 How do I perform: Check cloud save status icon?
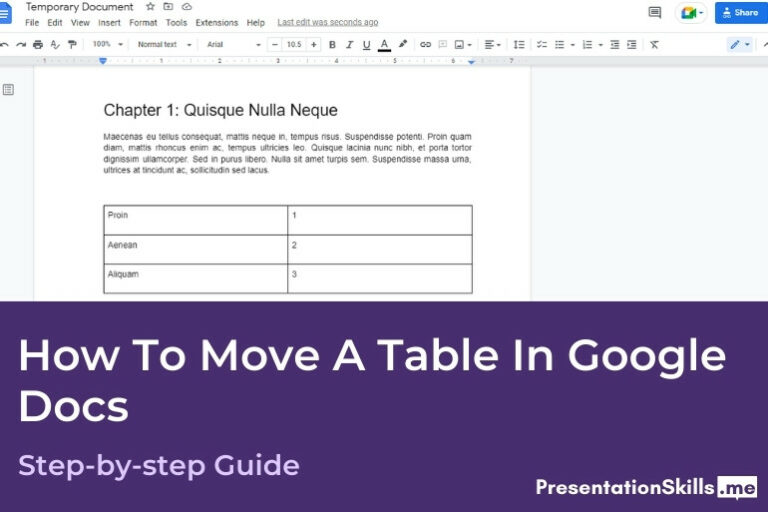(187, 6)
